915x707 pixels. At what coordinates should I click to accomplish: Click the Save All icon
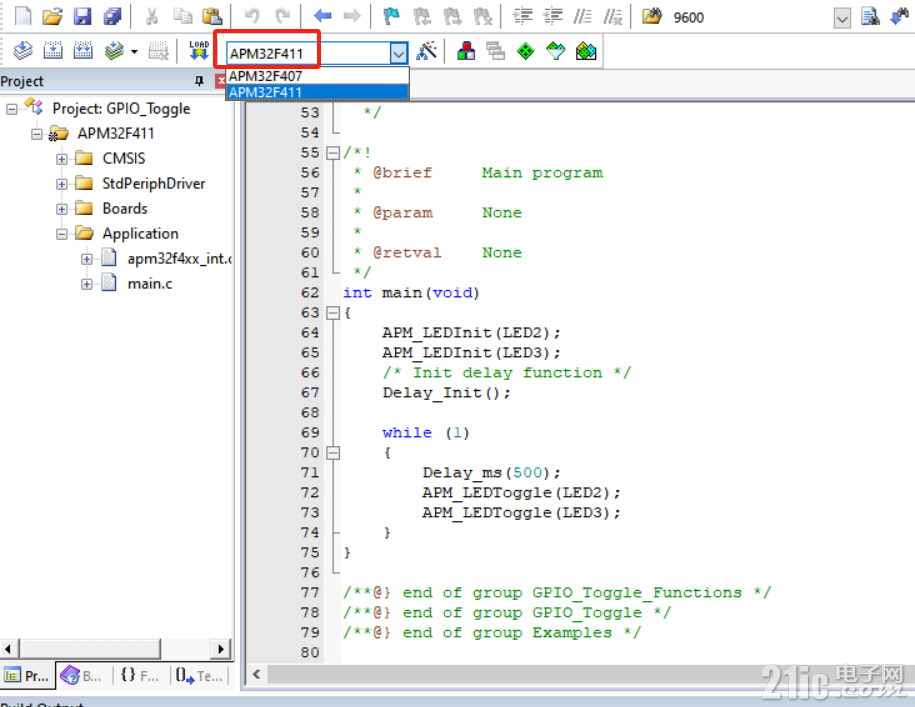tap(112, 16)
